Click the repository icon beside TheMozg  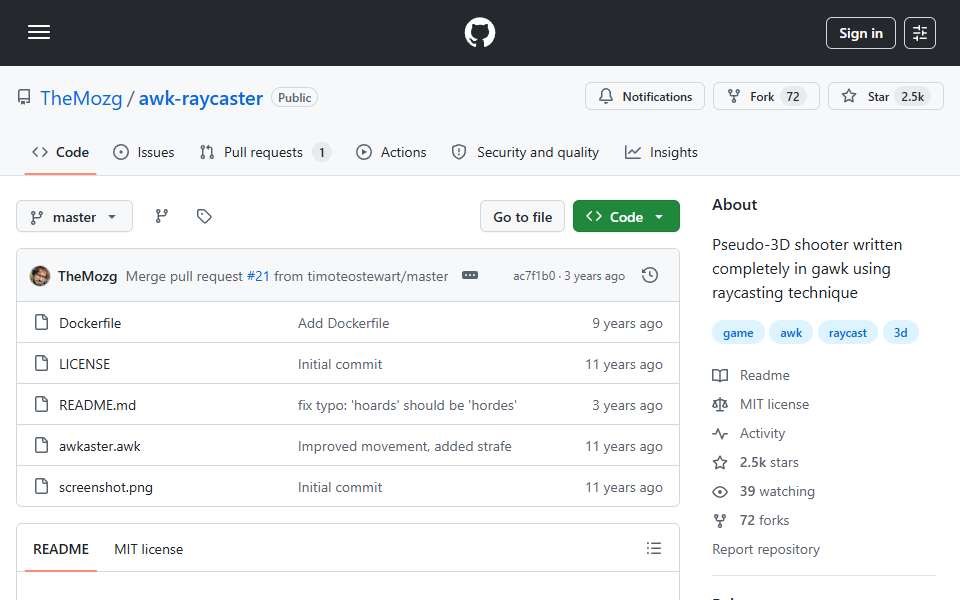(24, 97)
